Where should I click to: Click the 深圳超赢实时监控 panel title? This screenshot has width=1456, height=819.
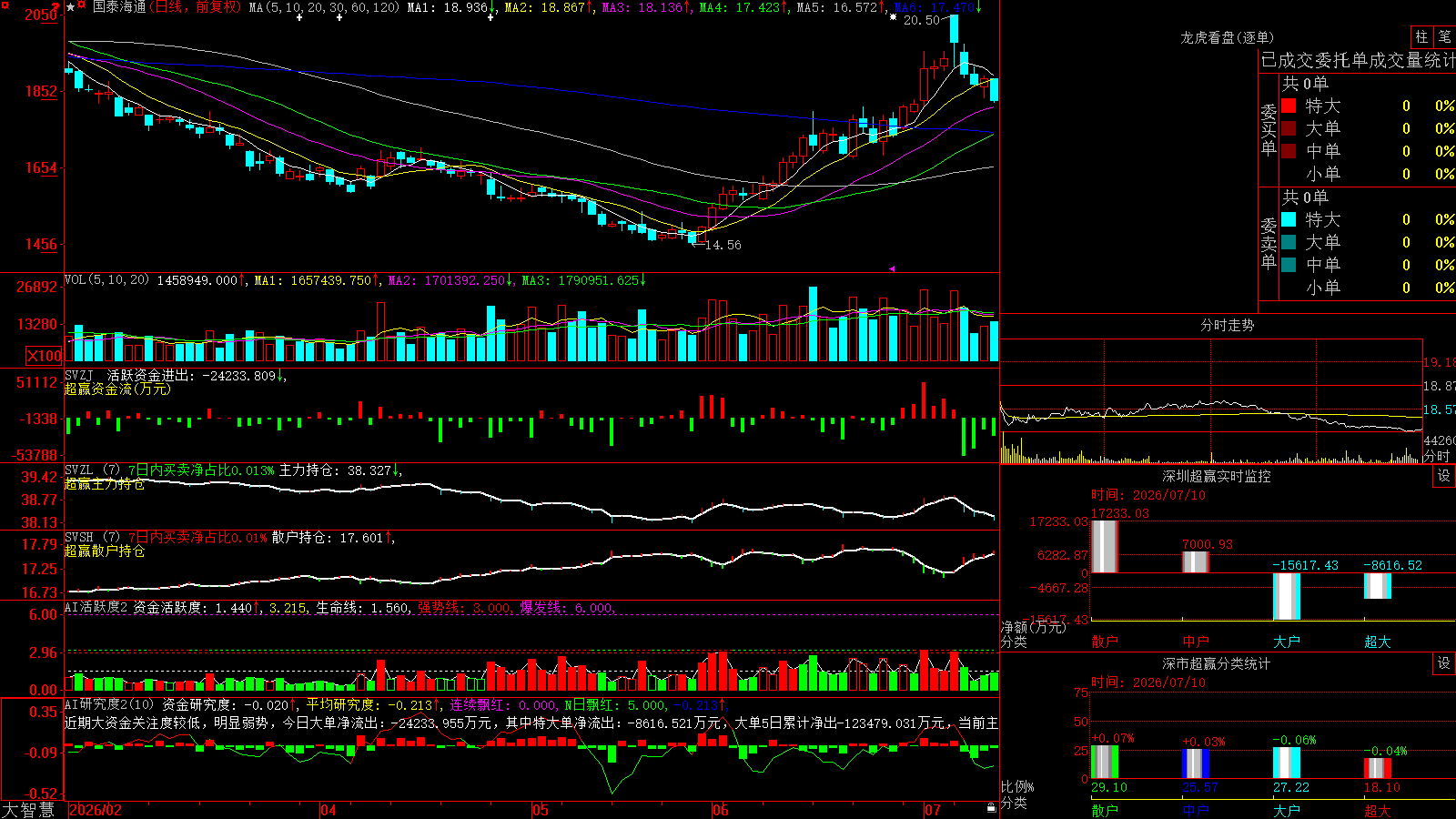1217,476
